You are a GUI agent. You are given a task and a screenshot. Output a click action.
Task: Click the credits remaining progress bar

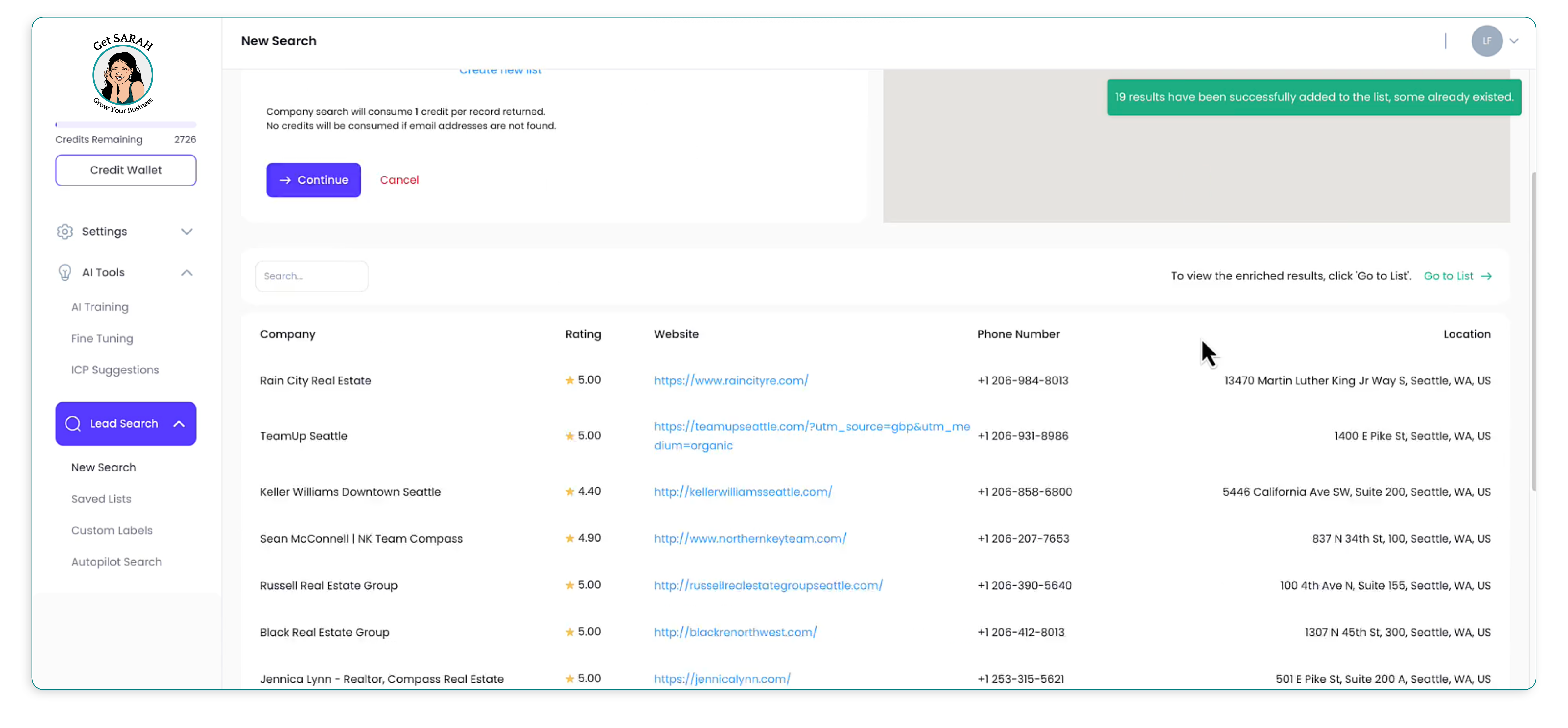pos(126,125)
